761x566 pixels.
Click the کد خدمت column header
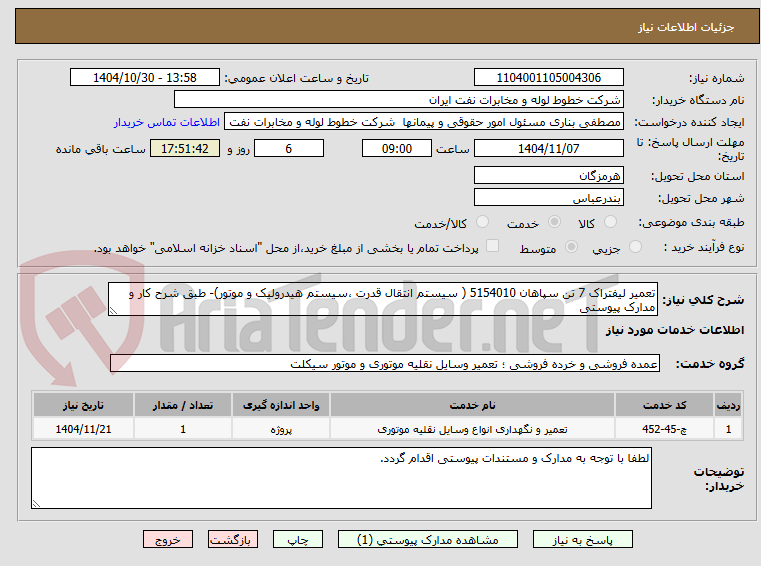(x=664, y=405)
